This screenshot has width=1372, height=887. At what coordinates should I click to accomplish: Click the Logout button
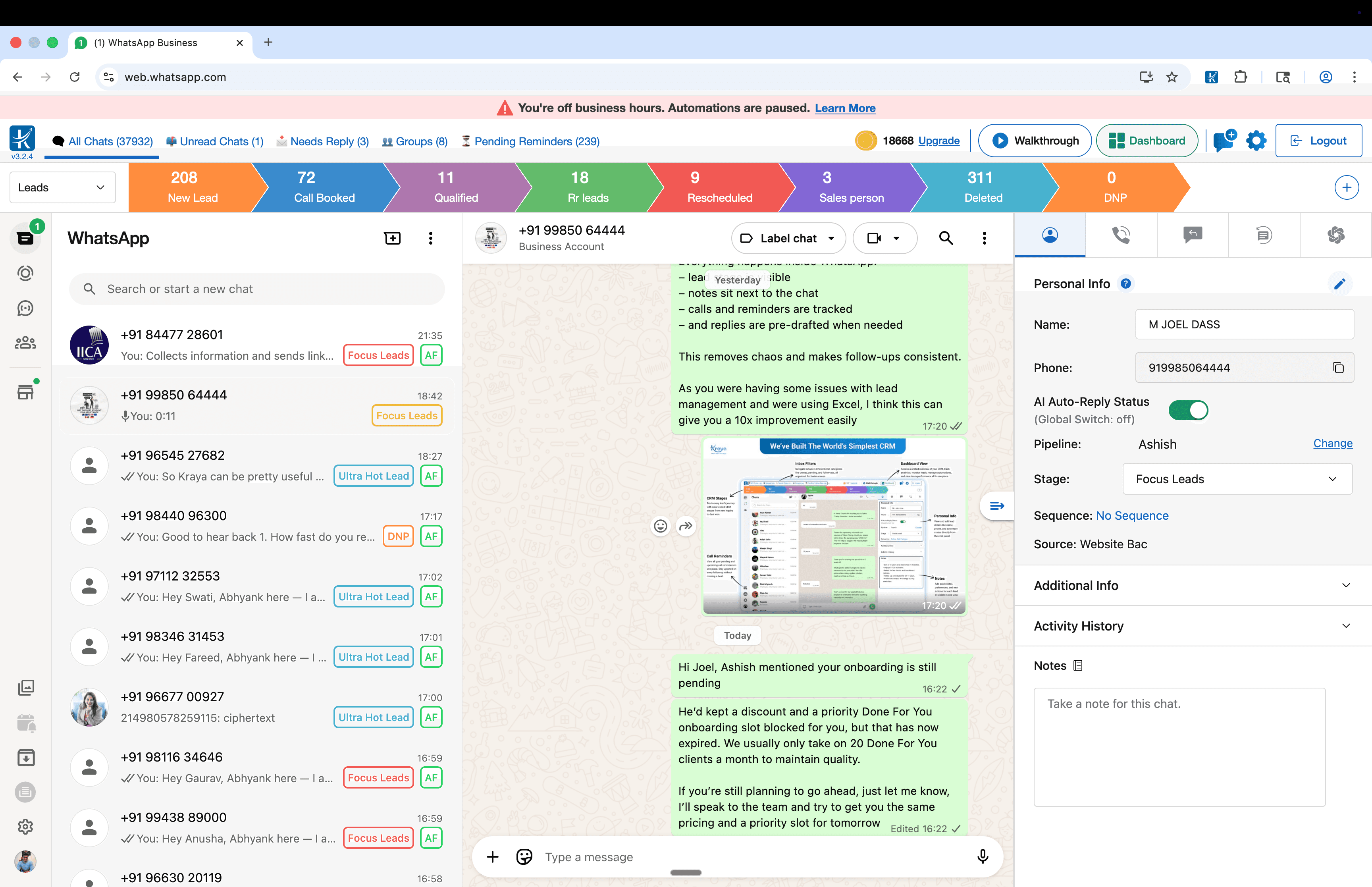pos(1318,141)
